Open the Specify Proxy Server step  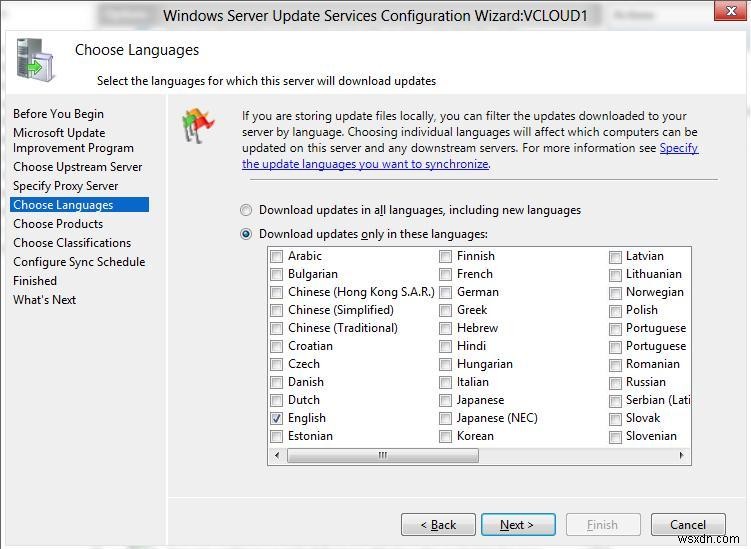tap(66, 186)
